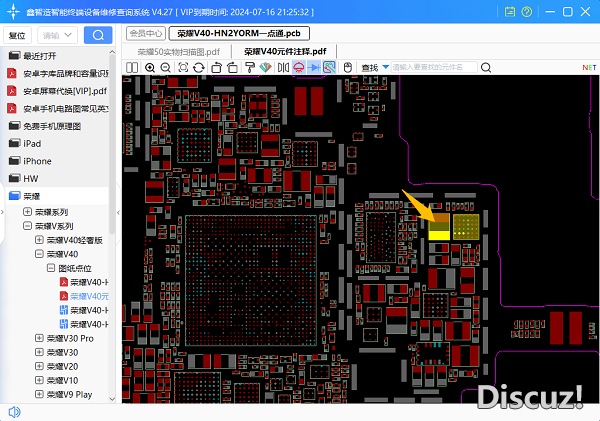Image resolution: width=600 pixels, height=421 pixels.
Task: Expand the 荣耀V30 node
Action: [x=39, y=352]
